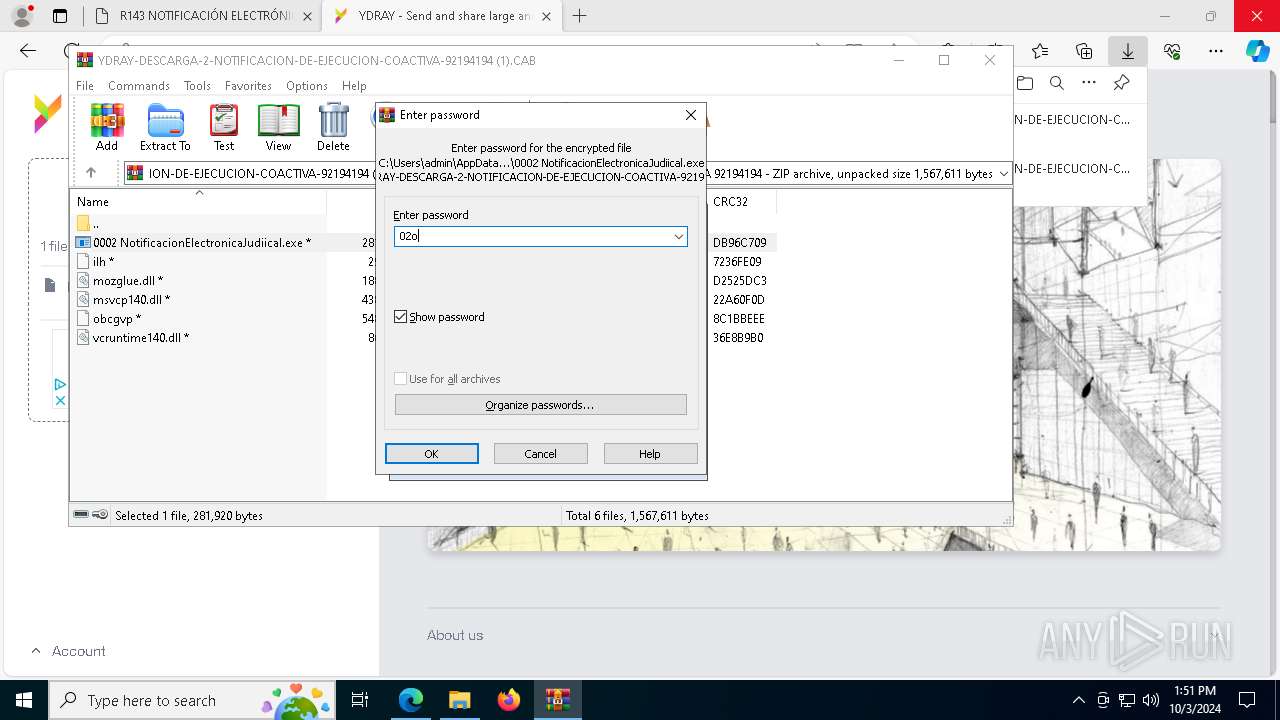
Task: Open more options in the downloads panel
Action: [x=1089, y=83]
